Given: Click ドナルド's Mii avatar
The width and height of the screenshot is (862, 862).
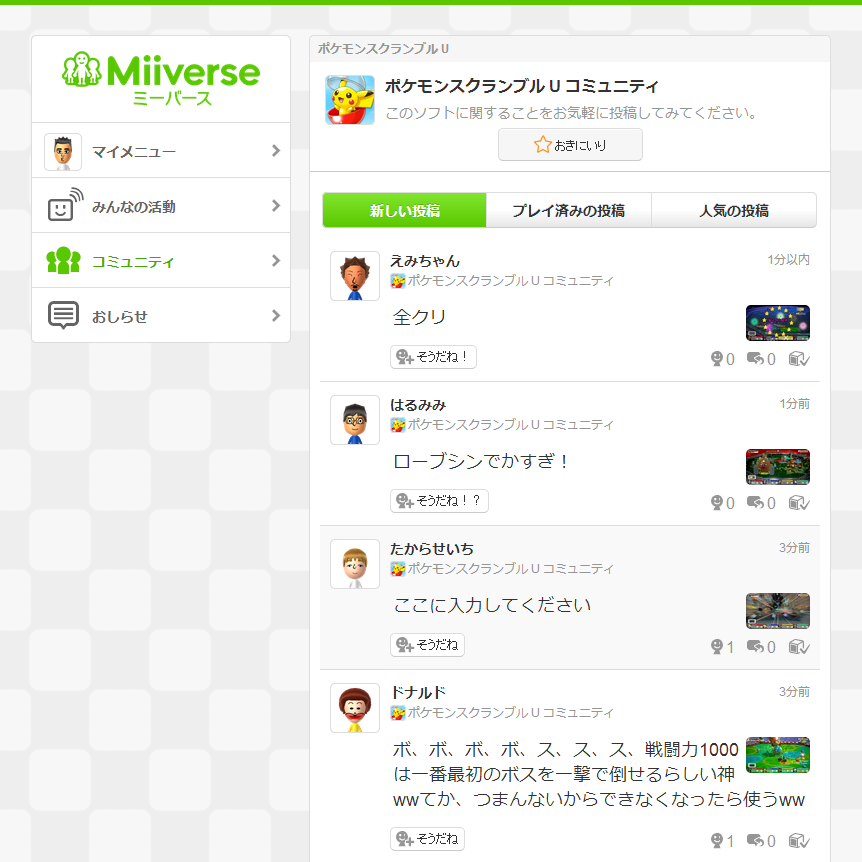Looking at the screenshot, I should 355,708.
